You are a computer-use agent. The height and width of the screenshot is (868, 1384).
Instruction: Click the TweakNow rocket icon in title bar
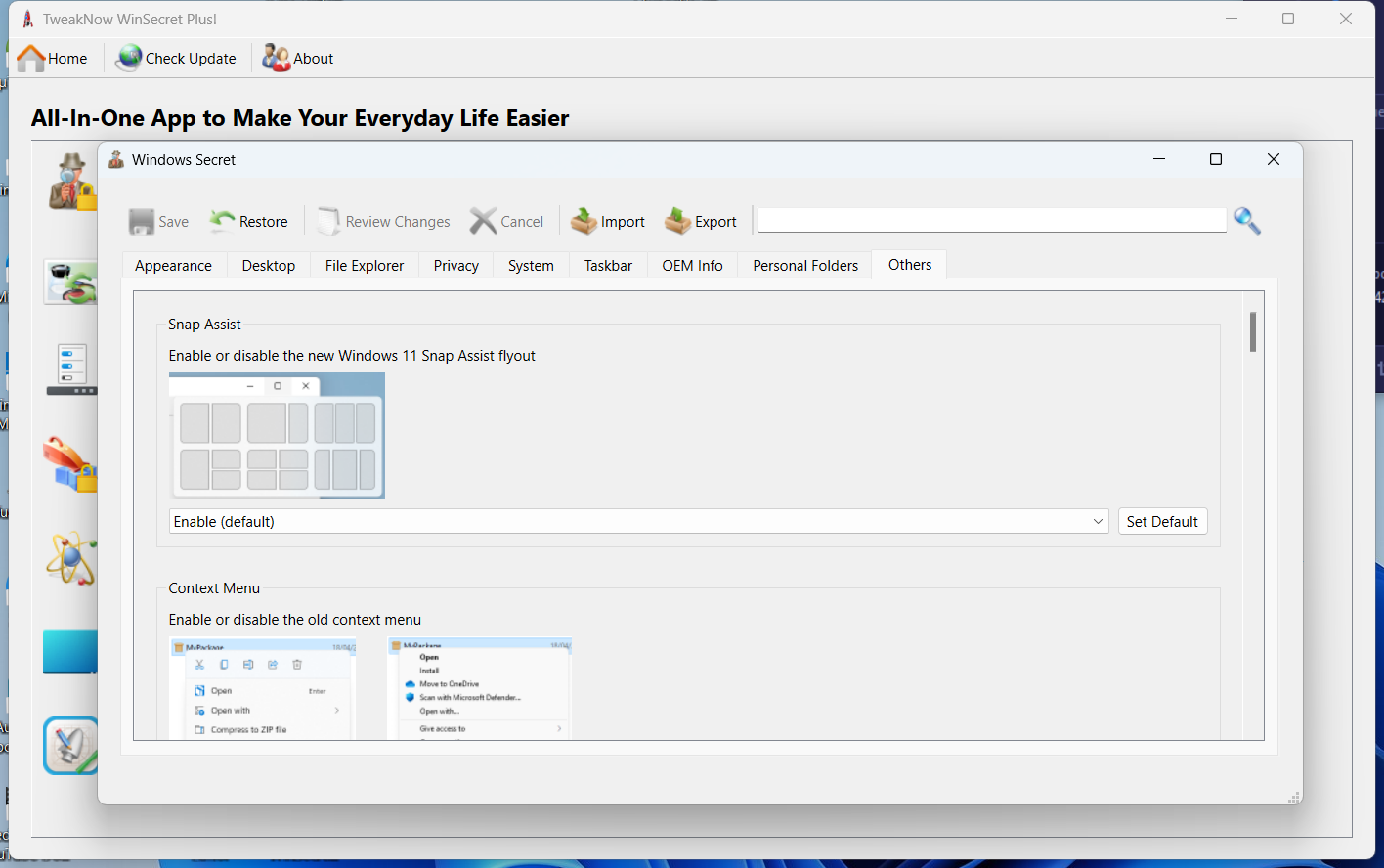(x=27, y=19)
